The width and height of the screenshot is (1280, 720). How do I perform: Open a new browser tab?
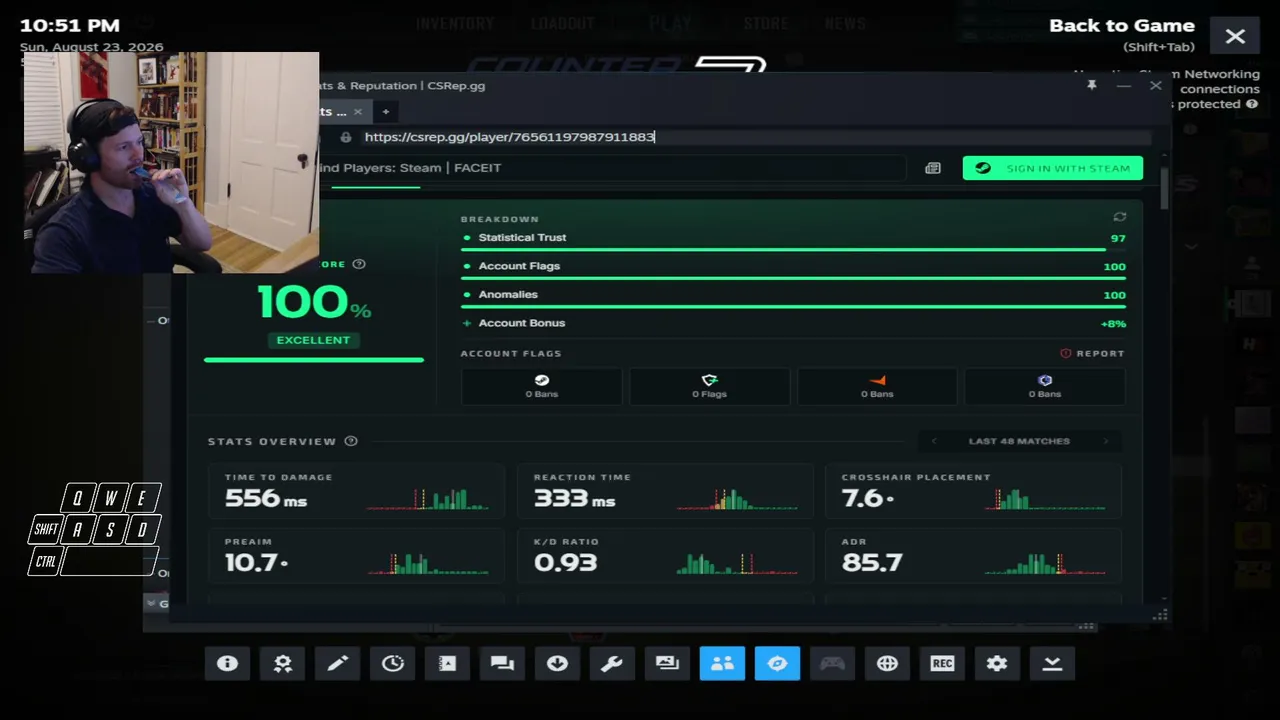385,111
